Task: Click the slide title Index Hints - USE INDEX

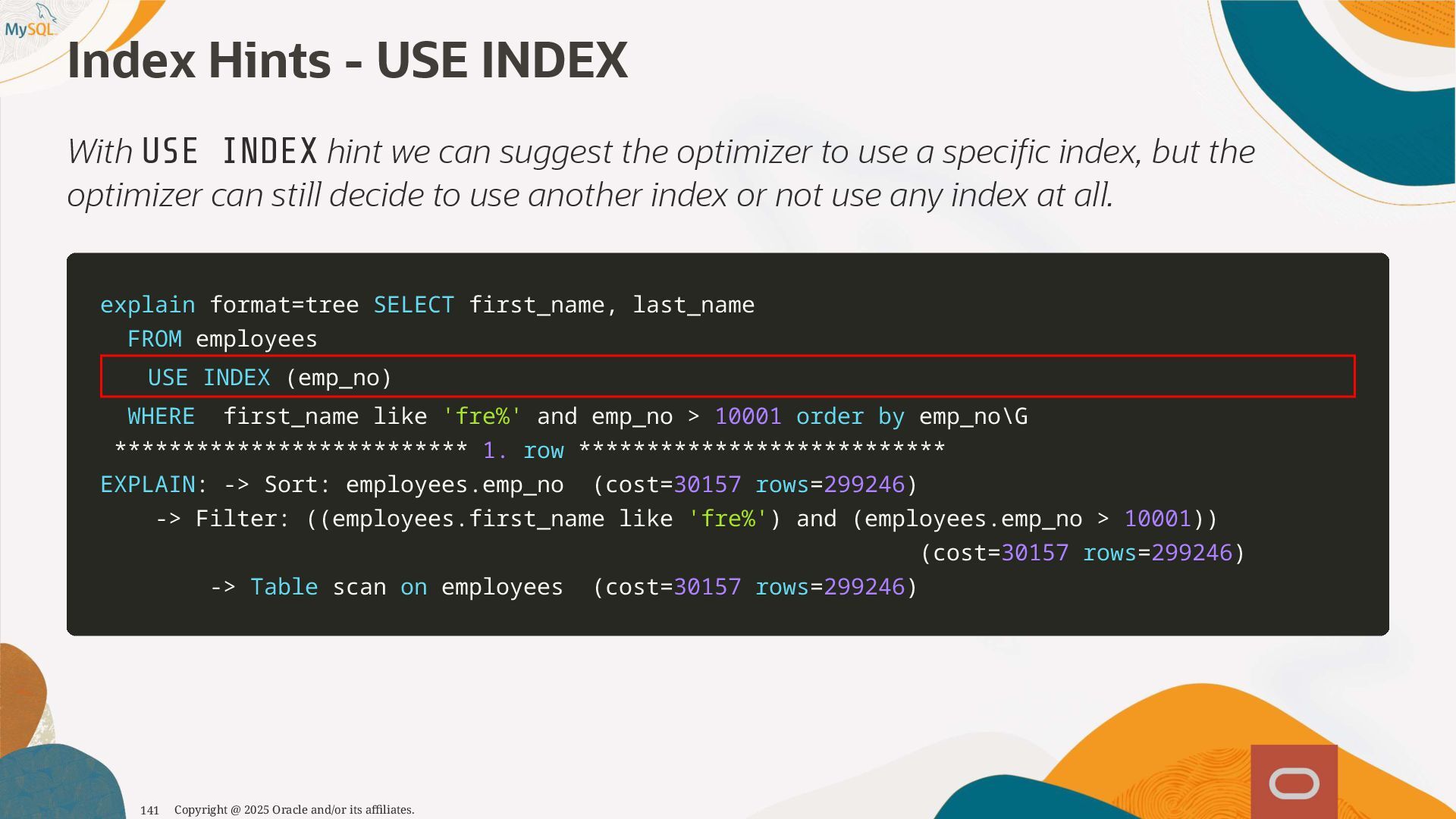Action: [x=347, y=61]
